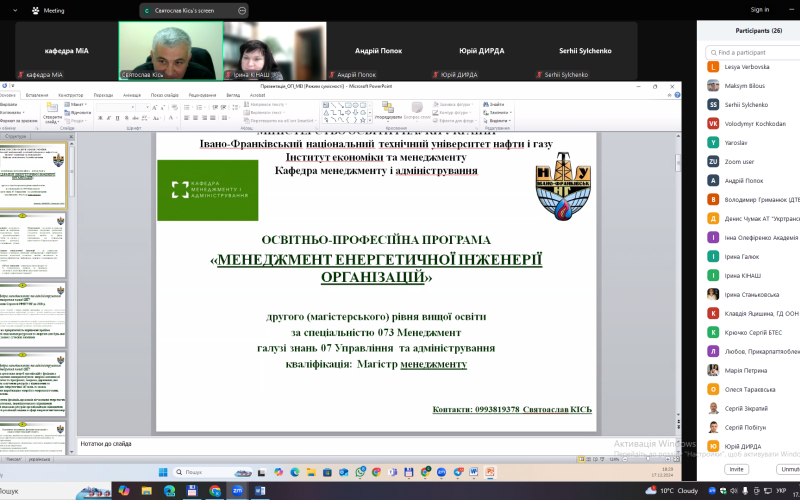Viewport: 800px width, 500px height.
Task: Toggle bold Ж formatting
Action: (101, 118)
